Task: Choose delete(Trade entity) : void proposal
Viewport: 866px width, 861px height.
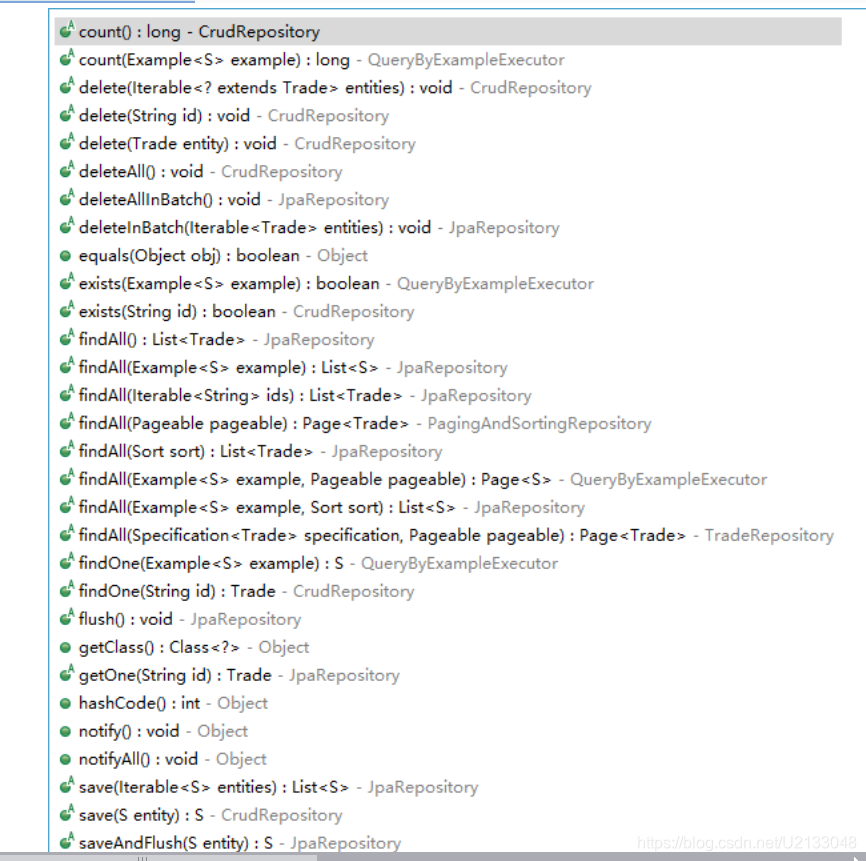Action: click(x=448, y=144)
